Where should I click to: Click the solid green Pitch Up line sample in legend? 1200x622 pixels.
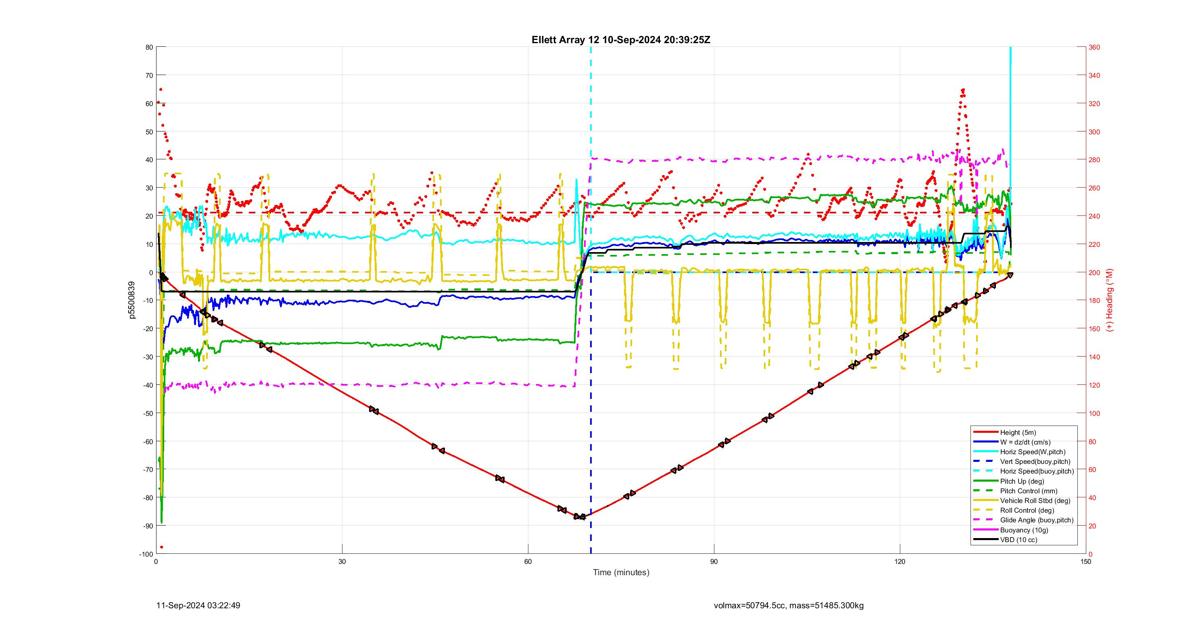[986, 481]
